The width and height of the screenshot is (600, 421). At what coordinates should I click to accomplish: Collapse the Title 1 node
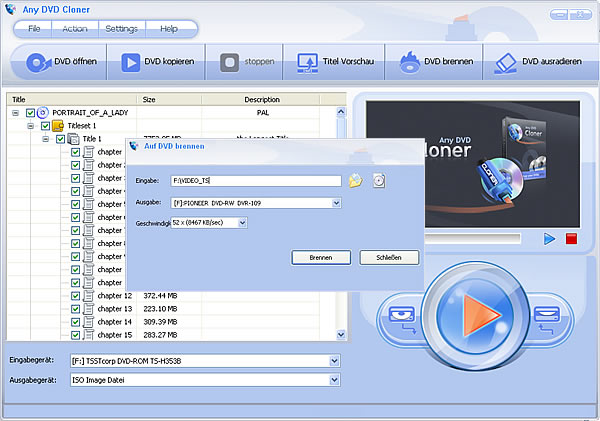click(x=45, y=139)
